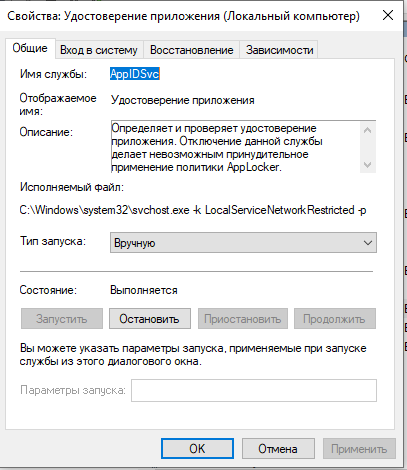Click the highlighted AppIDSvc service name
Image resolution: width=407 pixels, height=470 pixels.
[135, 74]
